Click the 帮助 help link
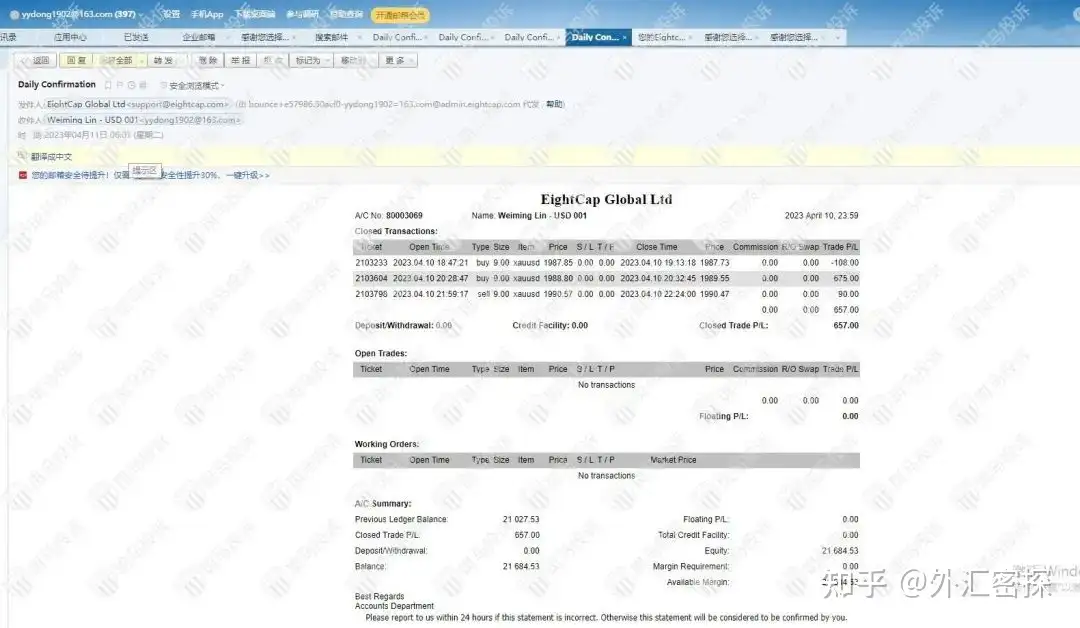 click(554, 104)
